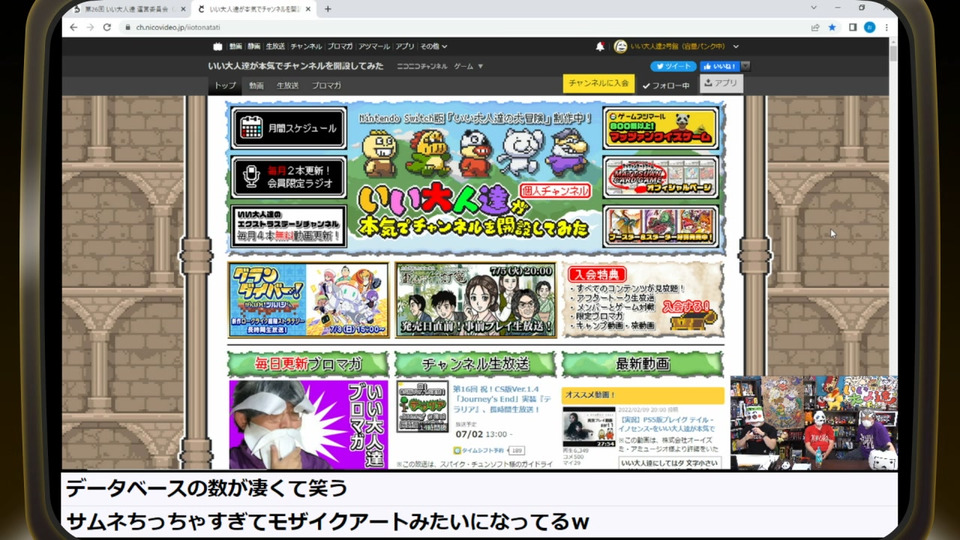Open the 27:34 recommended video thumbnail

588,427
